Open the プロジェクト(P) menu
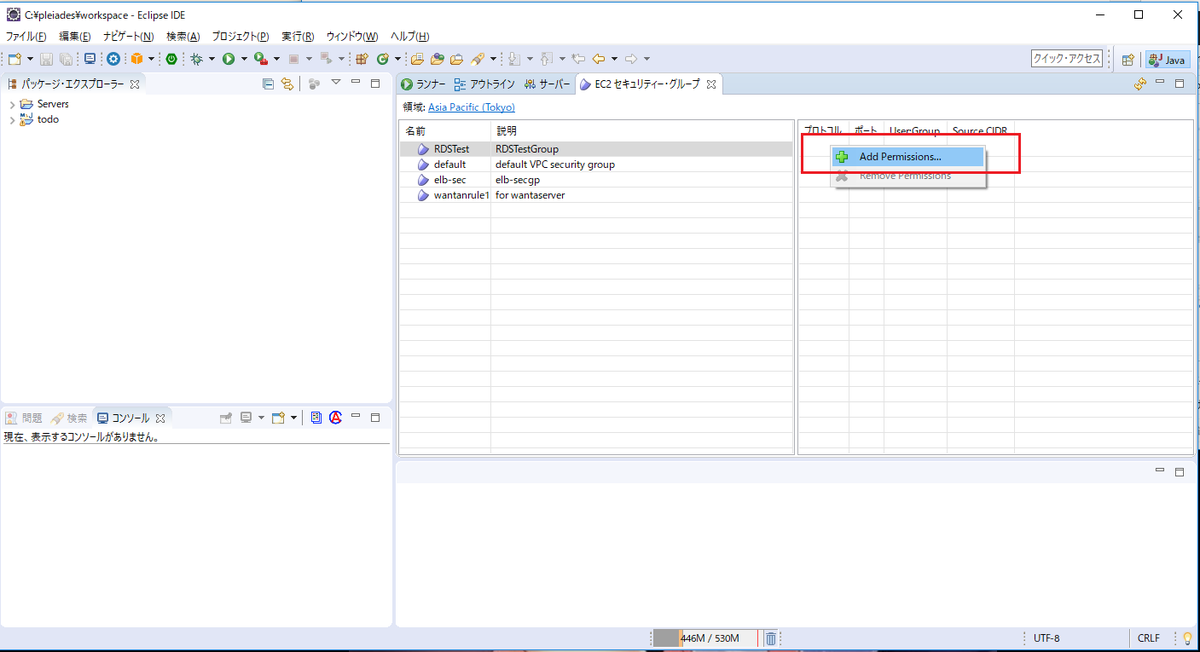Viewport: 1200px width, 652px height. tap(241, 37)
